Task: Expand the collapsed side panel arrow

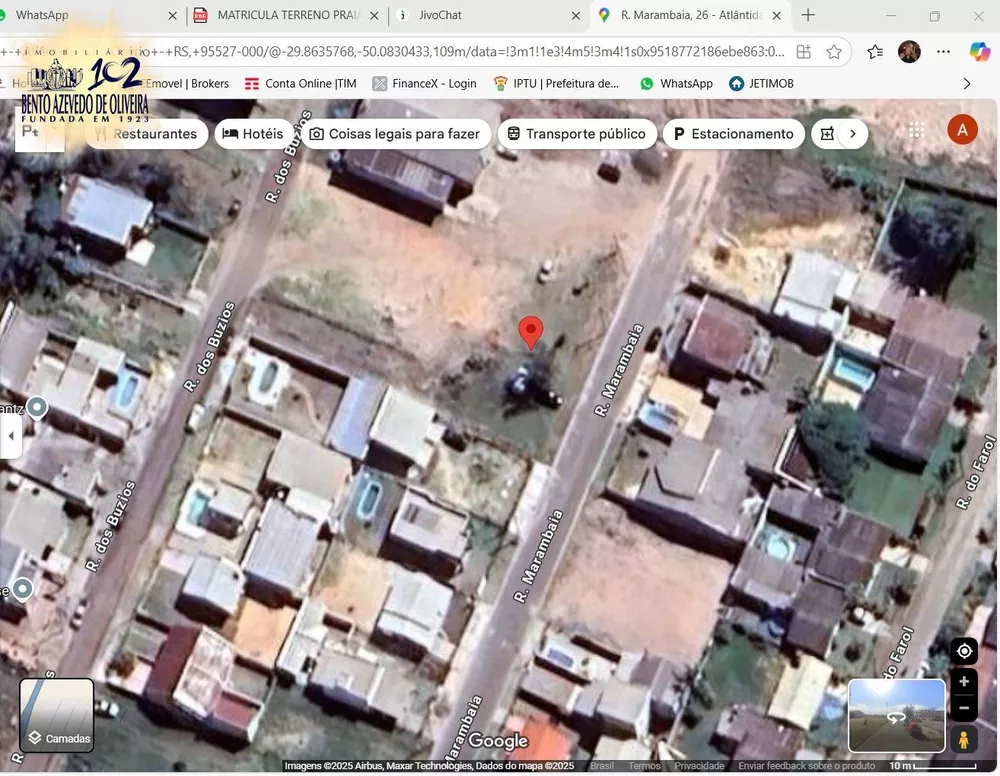Action: pos(11,436)
